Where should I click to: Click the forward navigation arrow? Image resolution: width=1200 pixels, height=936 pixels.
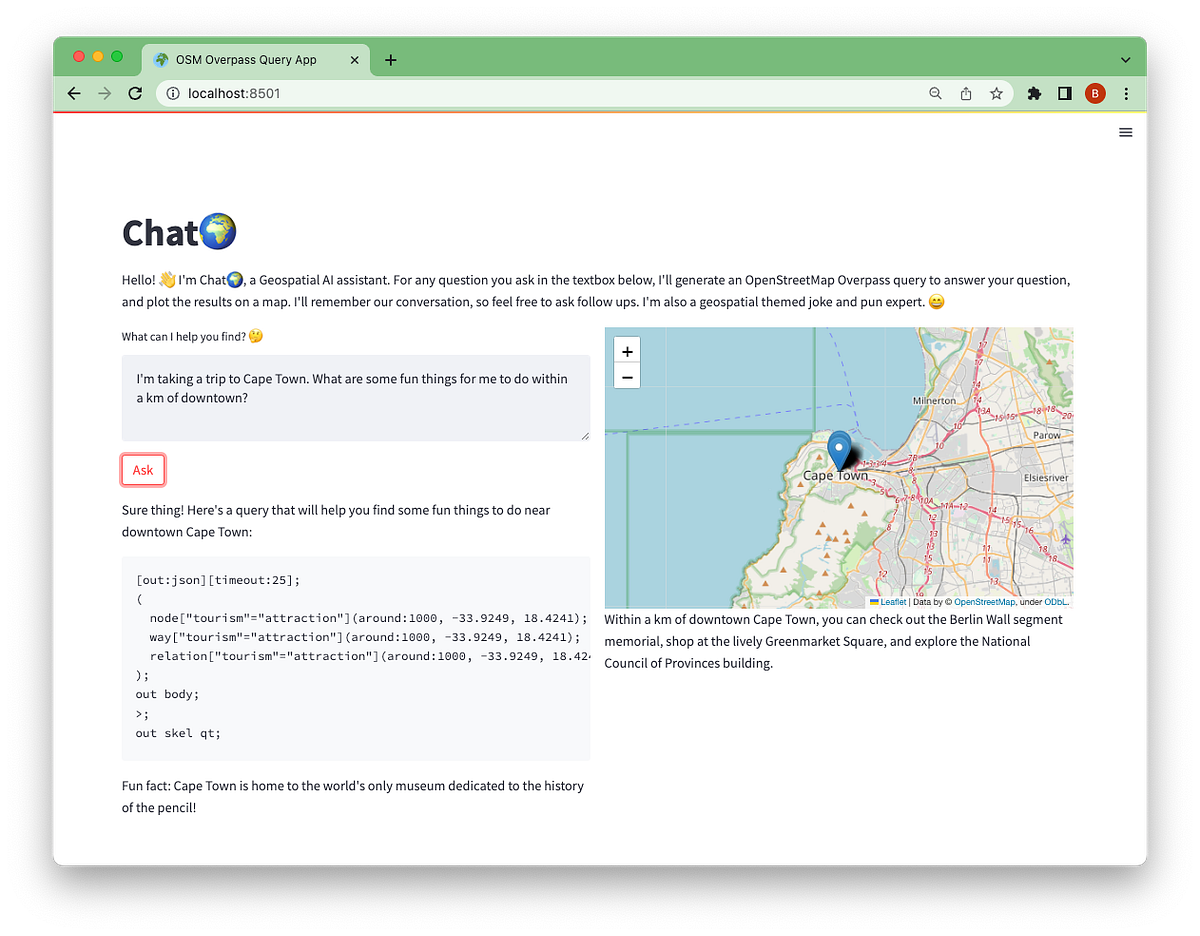pyautogui.click(x=104, y=93)
